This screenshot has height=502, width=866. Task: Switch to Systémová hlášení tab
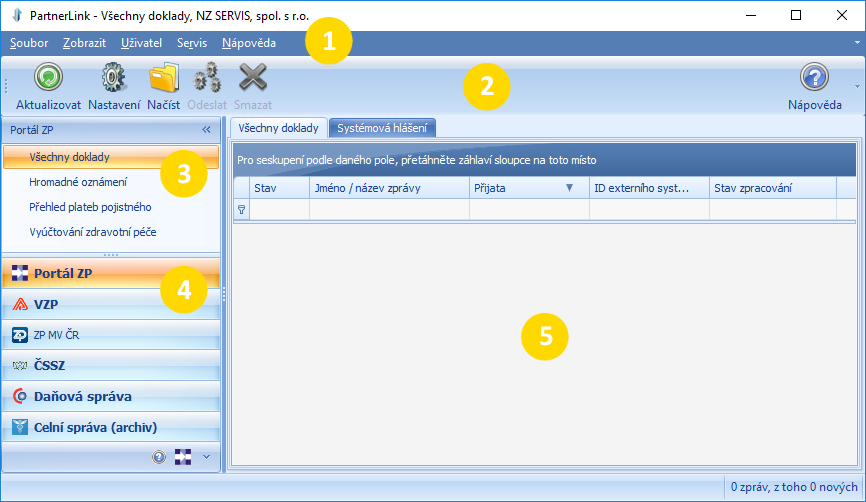click(x=382, y=128)
